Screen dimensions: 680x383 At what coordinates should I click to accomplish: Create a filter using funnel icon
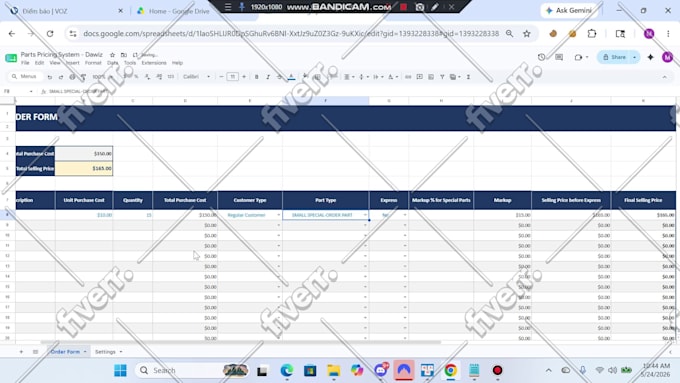[442, 77]
